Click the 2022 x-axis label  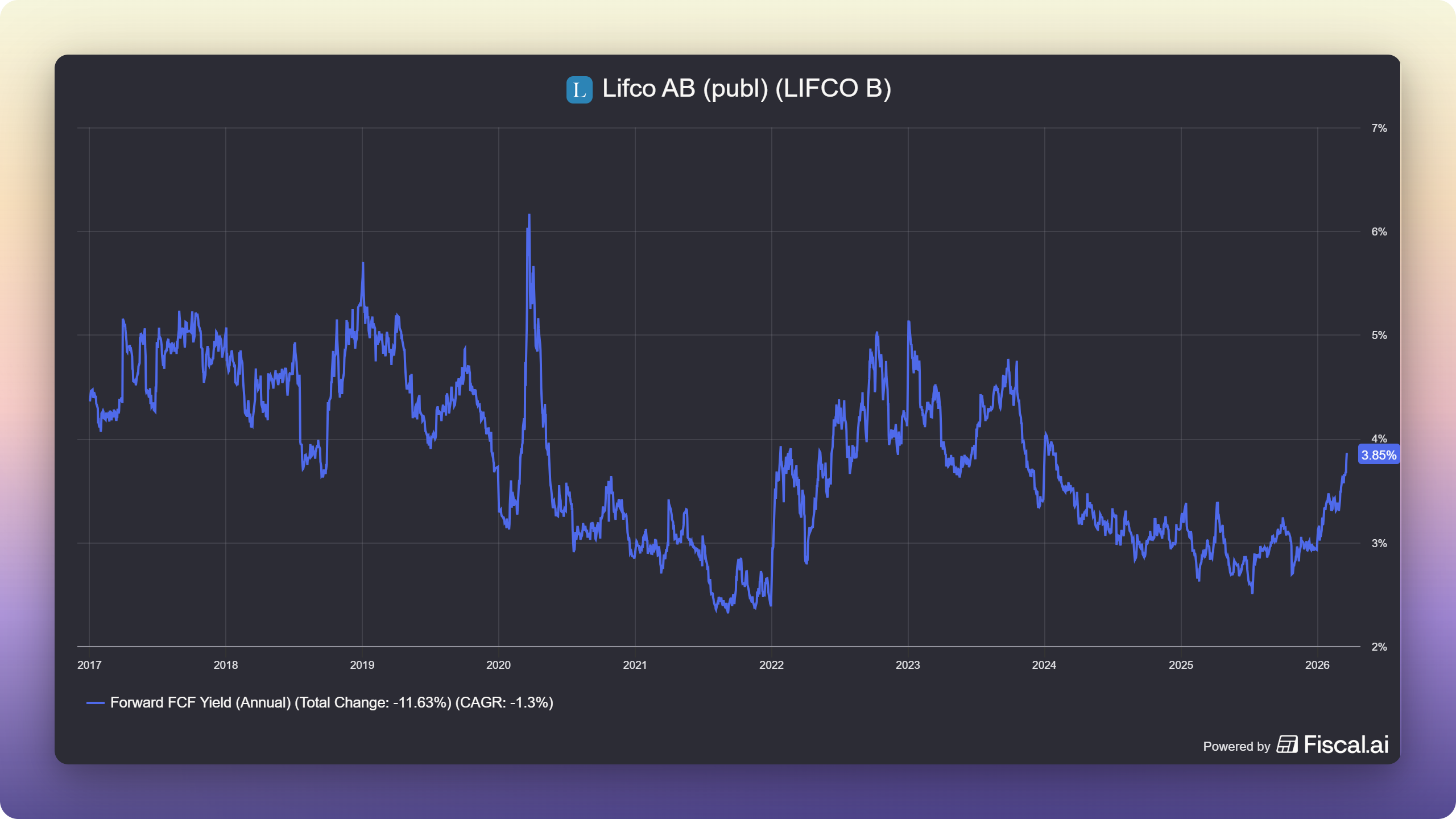[771, 665]
